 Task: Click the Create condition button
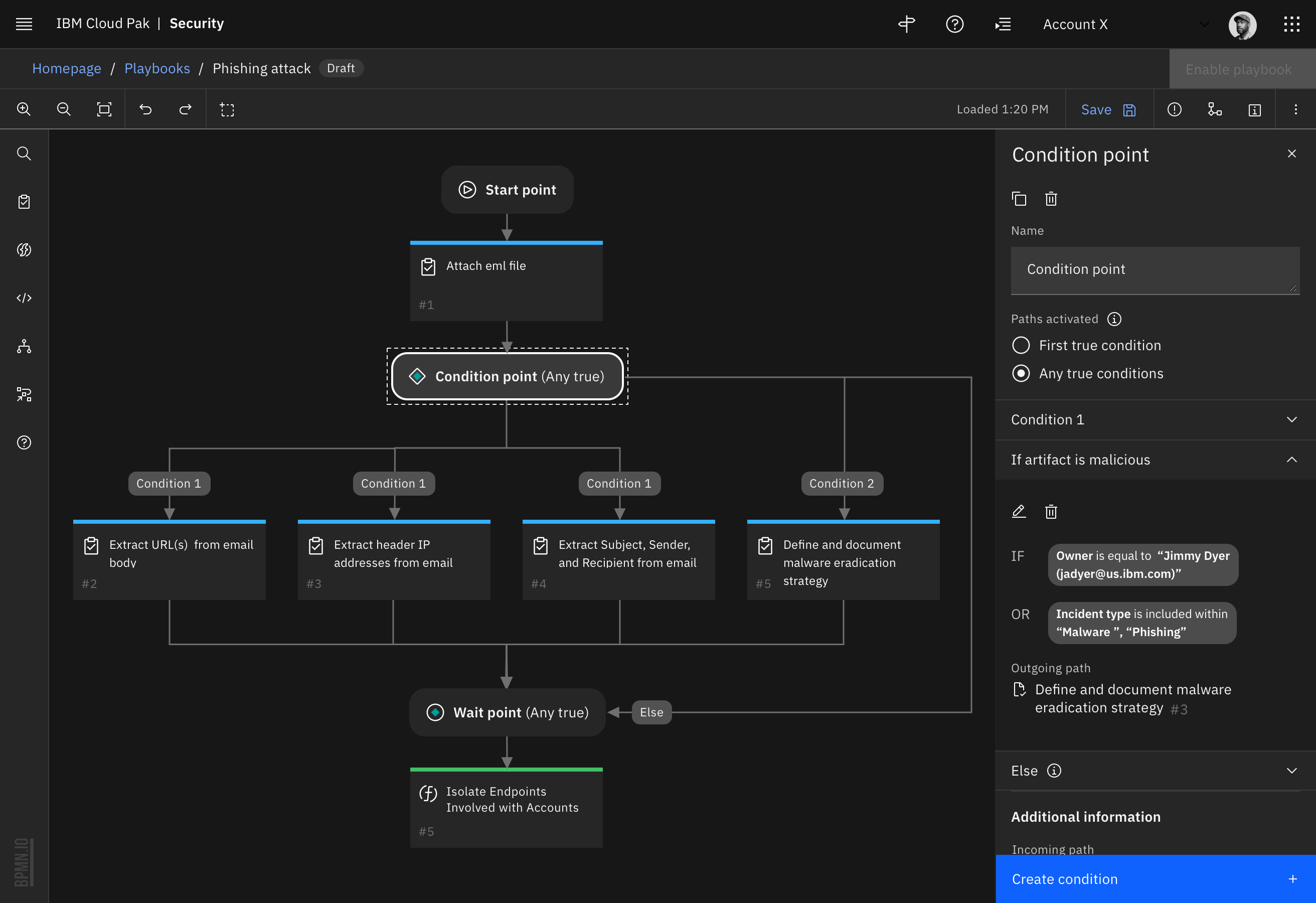(x=1155, y=878)
